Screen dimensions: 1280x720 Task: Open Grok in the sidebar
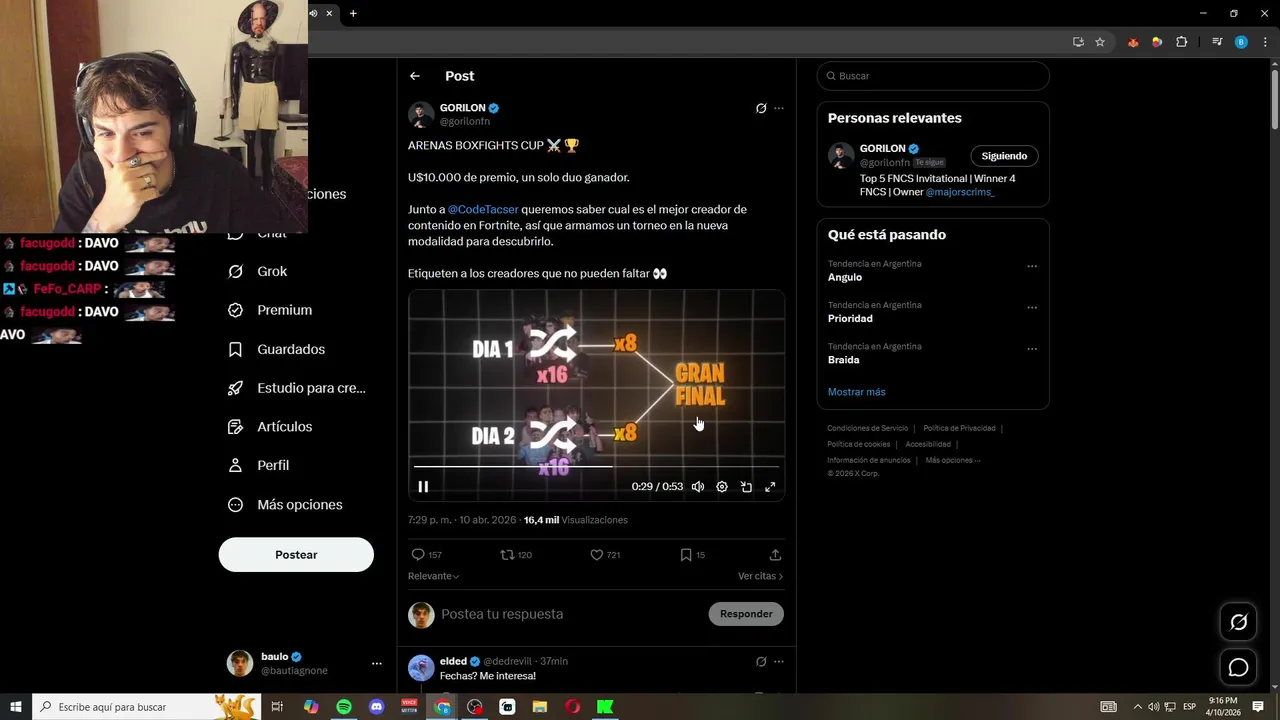point(258,271)
